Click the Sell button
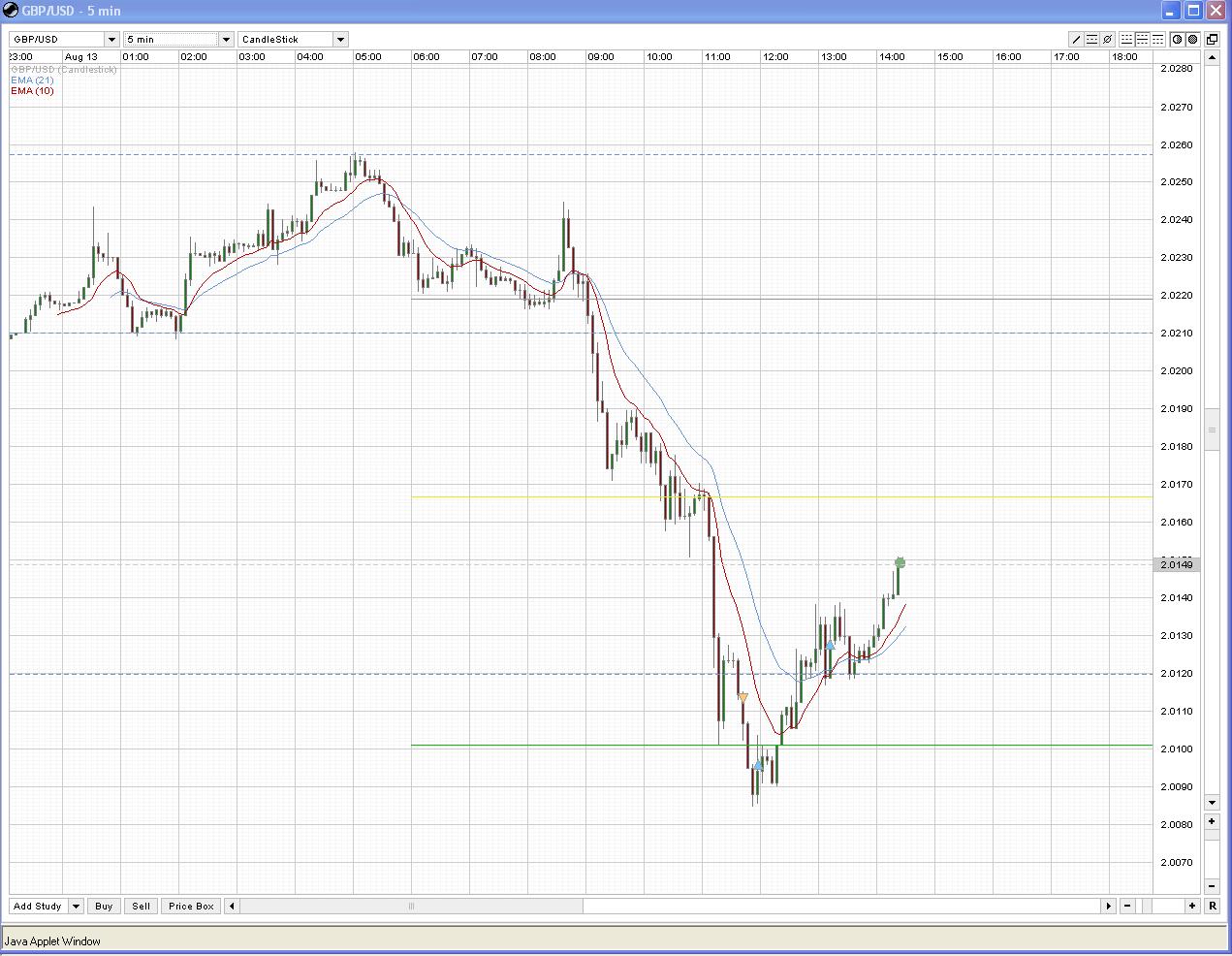The width and height of the screenshot is (1232, 956). click(141, 906)
